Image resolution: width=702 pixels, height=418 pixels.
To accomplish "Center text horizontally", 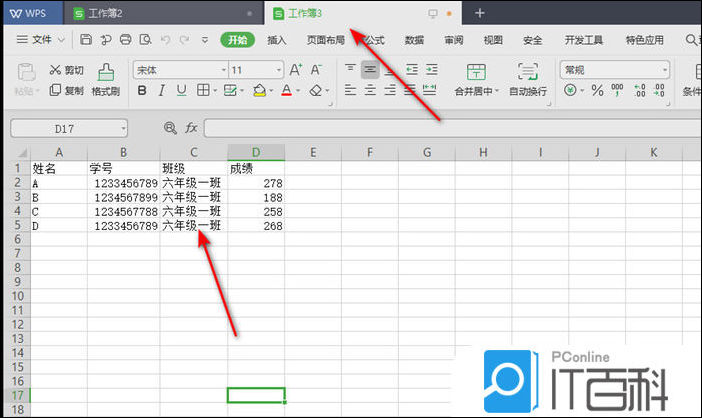I will click(x=370, y=90).
